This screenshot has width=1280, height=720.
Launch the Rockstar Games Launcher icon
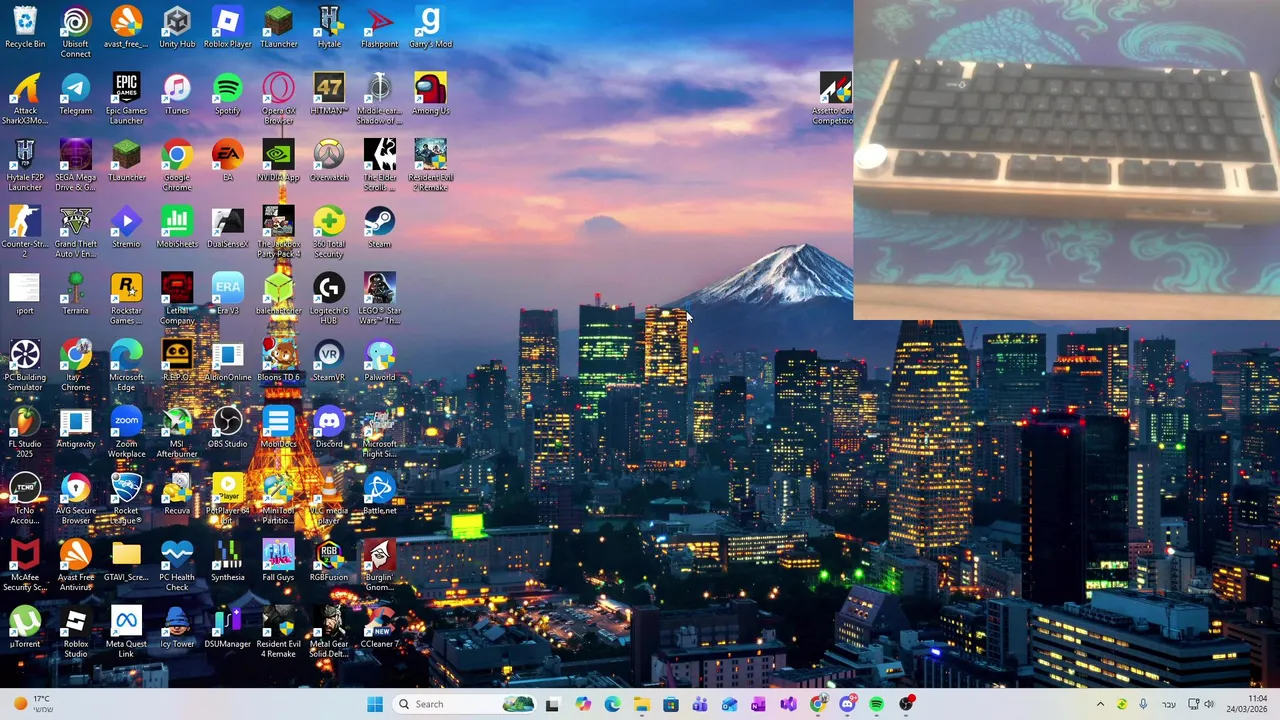[126, 298]
